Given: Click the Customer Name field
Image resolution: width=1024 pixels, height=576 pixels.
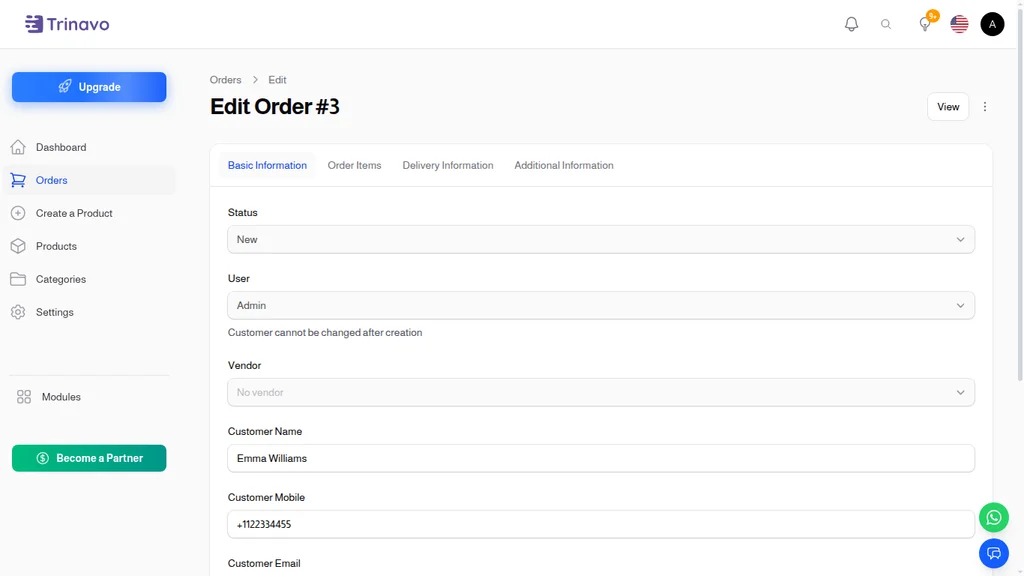Looking at the screenshot, I should point(601,458).
